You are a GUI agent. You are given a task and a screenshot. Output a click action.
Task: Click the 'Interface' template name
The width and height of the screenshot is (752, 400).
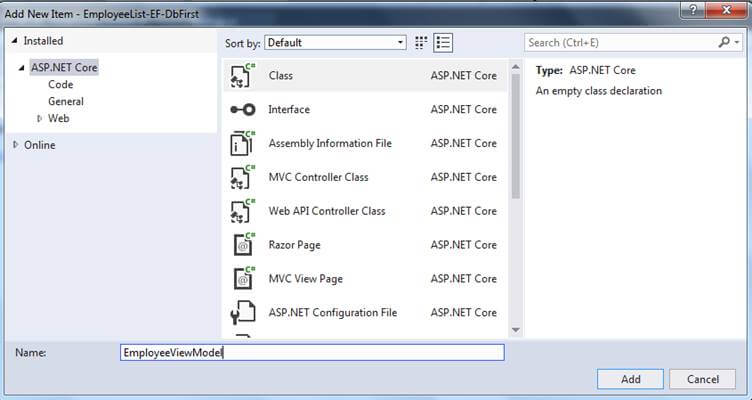[x=289, y=109]
